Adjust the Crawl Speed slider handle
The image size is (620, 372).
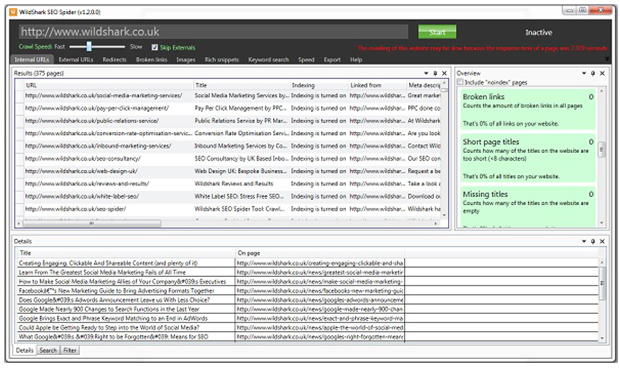tap(89, 47)
